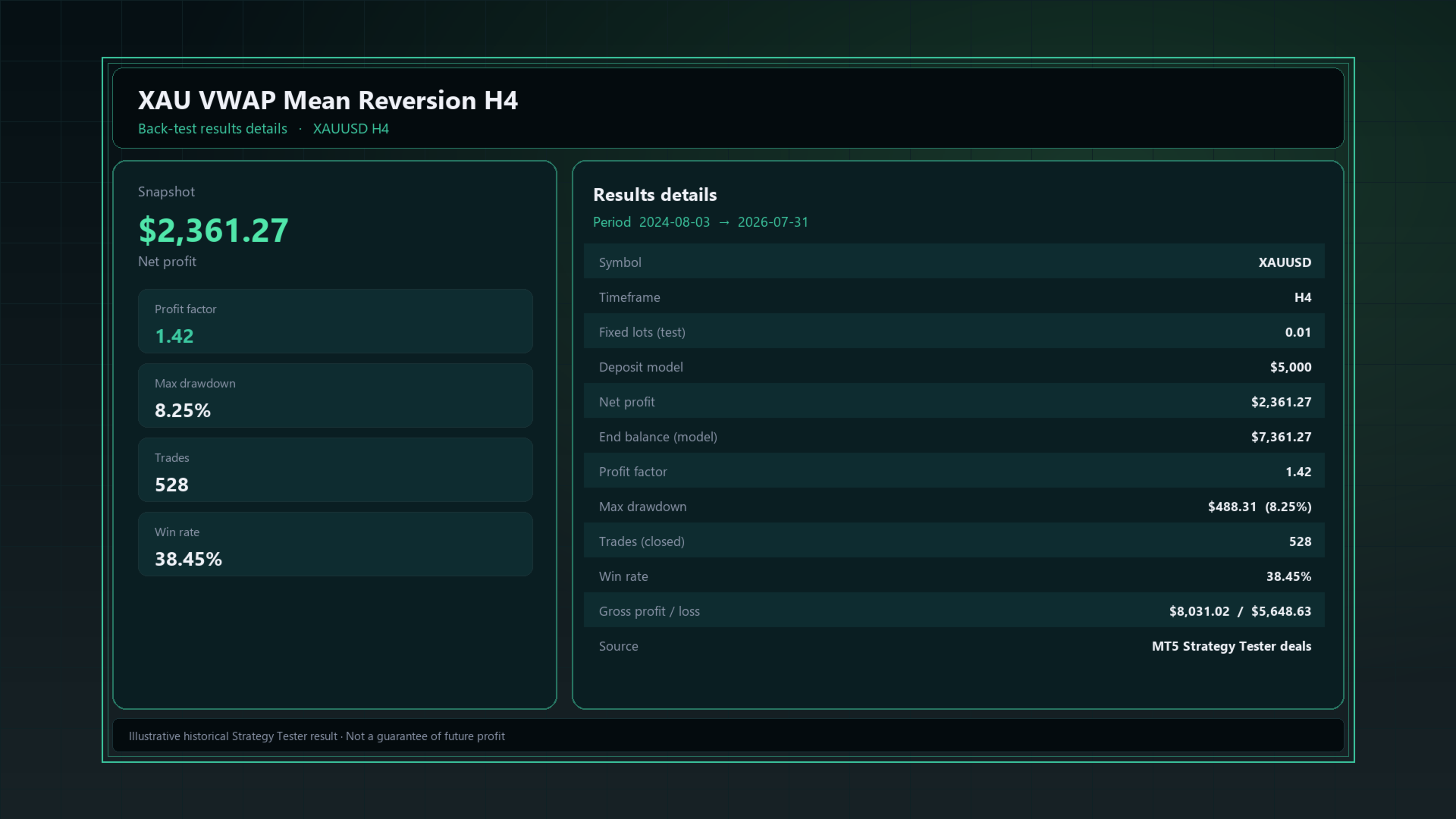
Task: Click the Net profit caption under snapshot figure
Action: coord(167,262)
